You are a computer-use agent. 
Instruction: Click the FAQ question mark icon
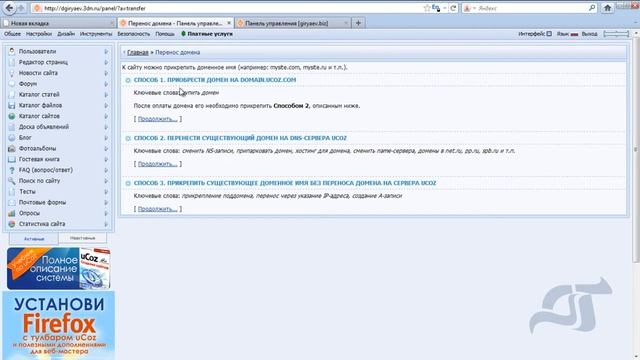[x=12, y=170]
